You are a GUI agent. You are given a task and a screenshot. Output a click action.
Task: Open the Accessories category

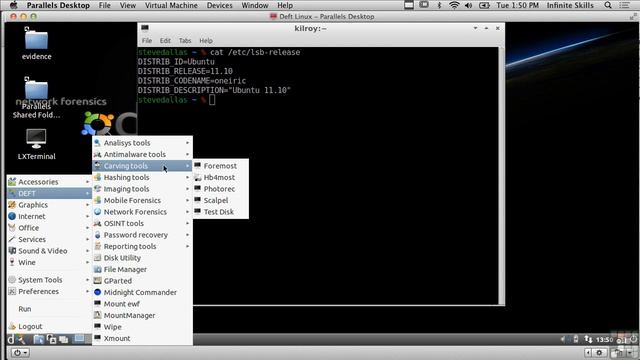click(49, 182)
